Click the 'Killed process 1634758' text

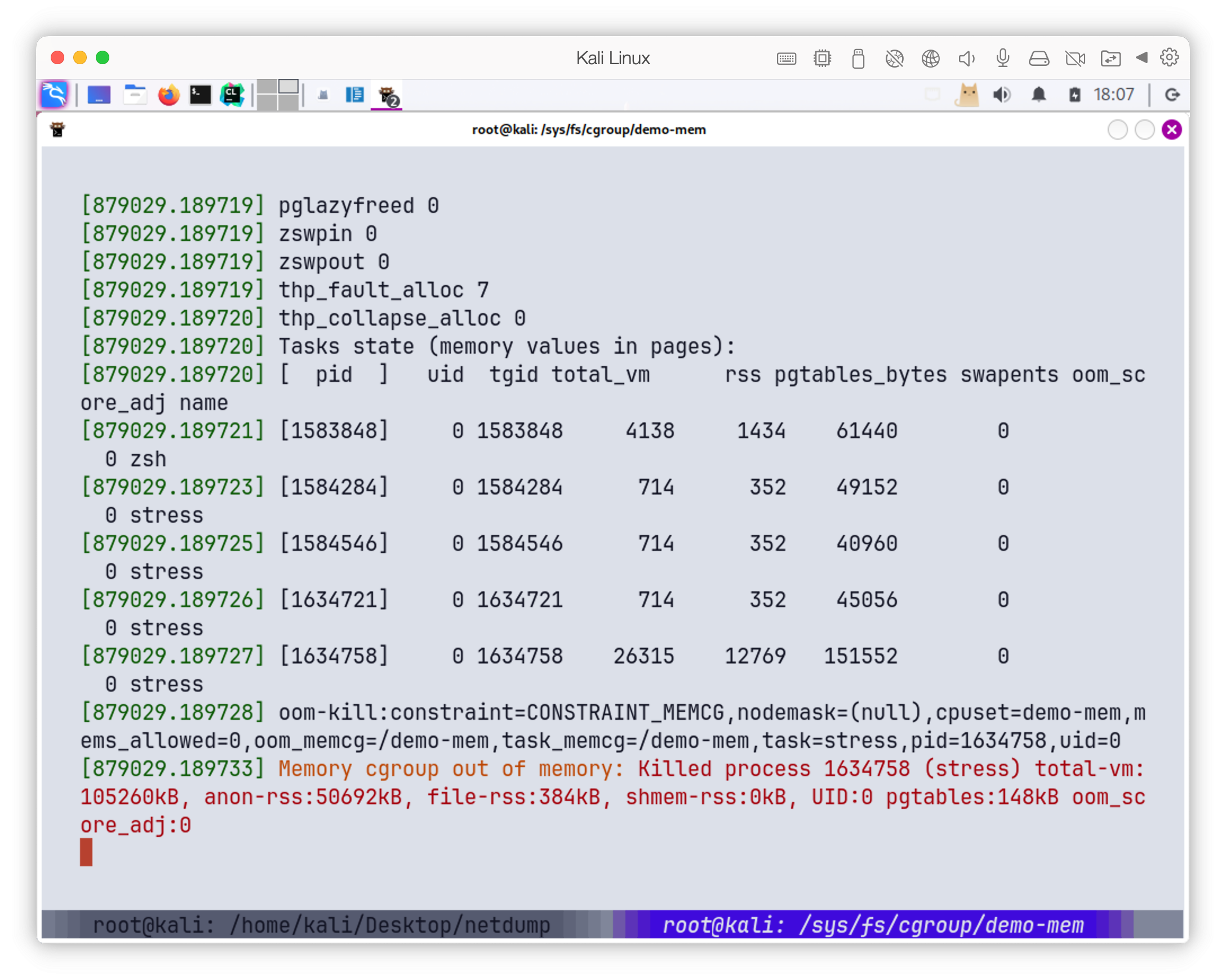774,769
